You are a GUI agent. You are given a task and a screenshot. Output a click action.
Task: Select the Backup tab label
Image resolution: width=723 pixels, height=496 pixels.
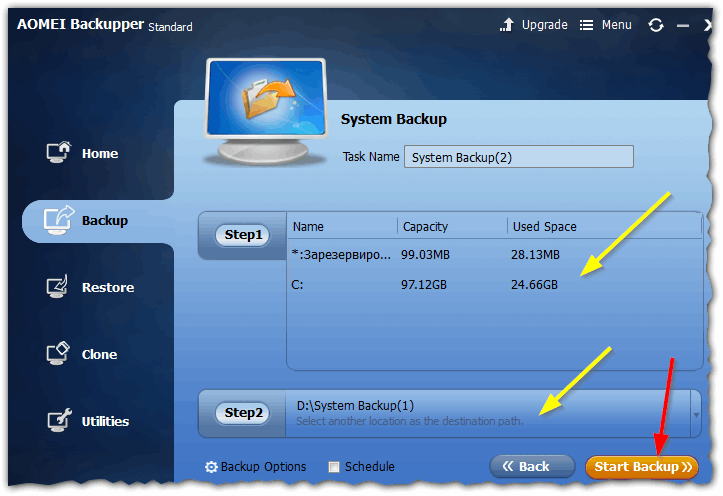tap(105, 220)
